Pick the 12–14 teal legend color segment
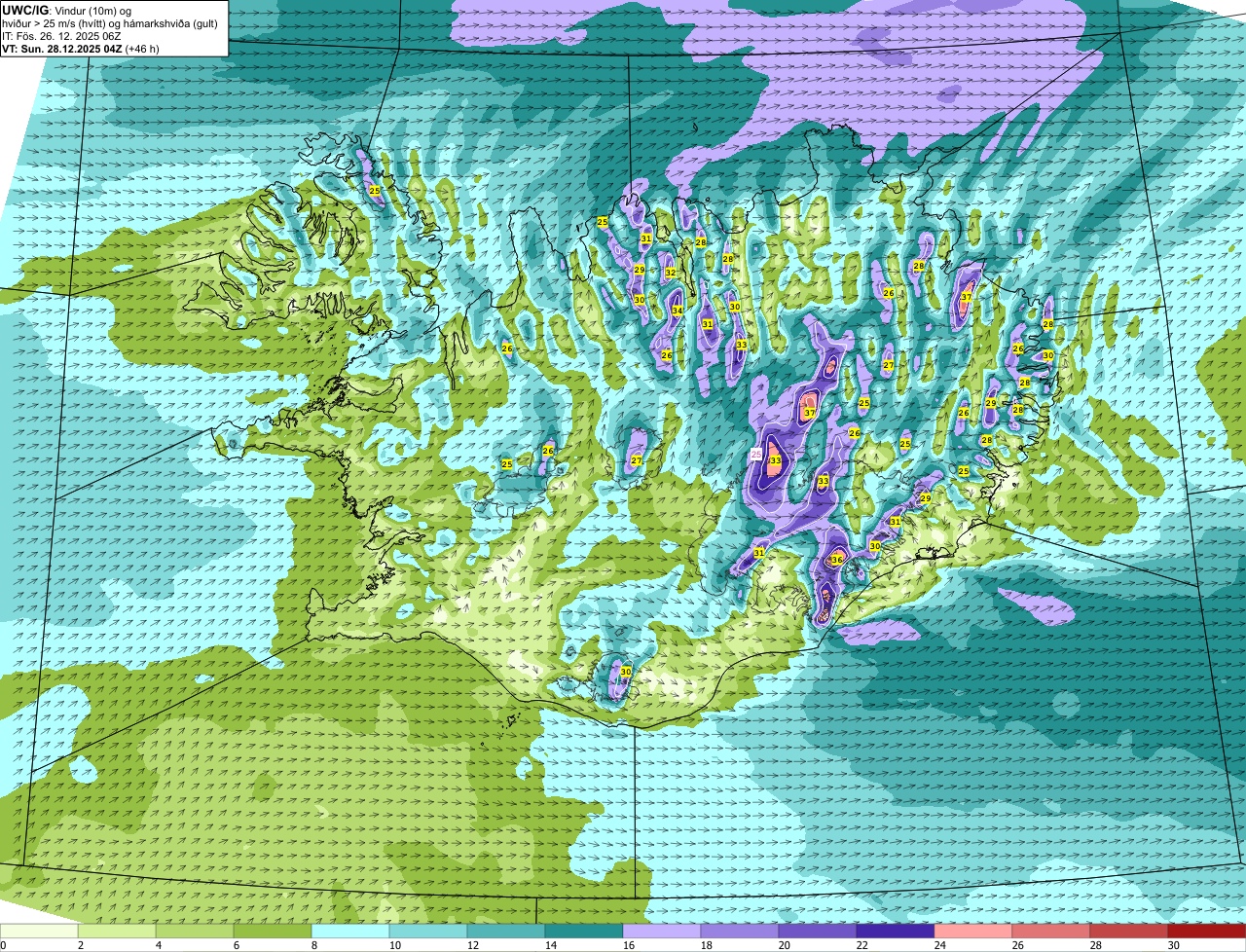 click(506, 931)
